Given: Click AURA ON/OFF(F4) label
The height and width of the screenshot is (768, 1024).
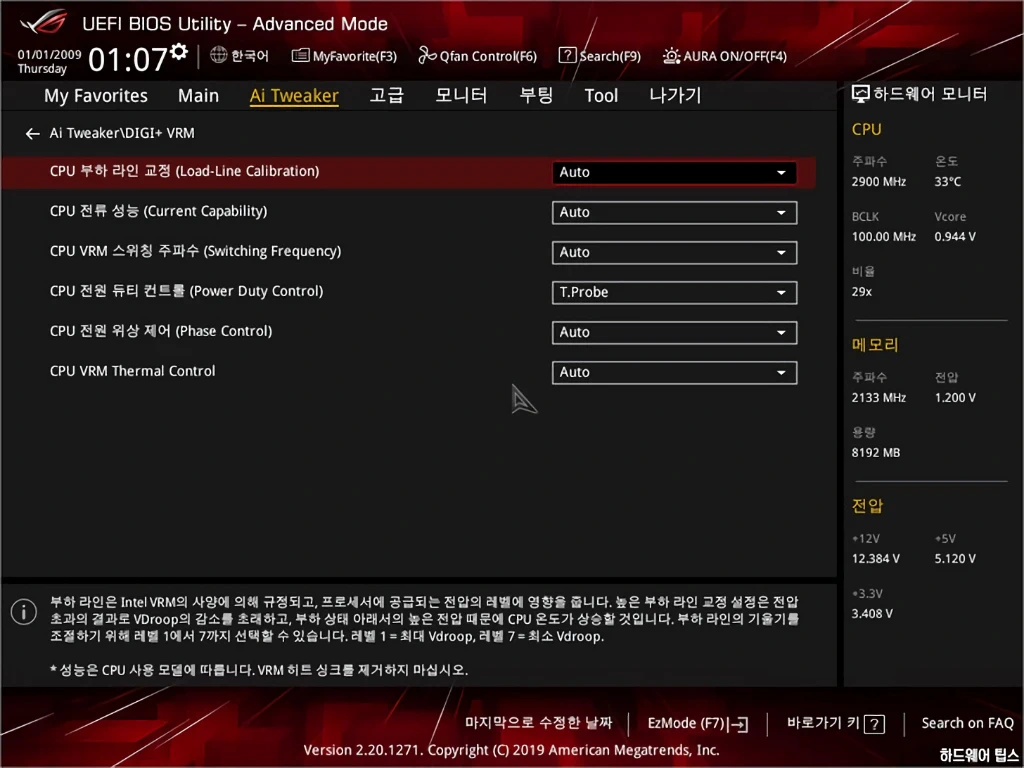Looking at the screenshot, I should tap(735, 56).
